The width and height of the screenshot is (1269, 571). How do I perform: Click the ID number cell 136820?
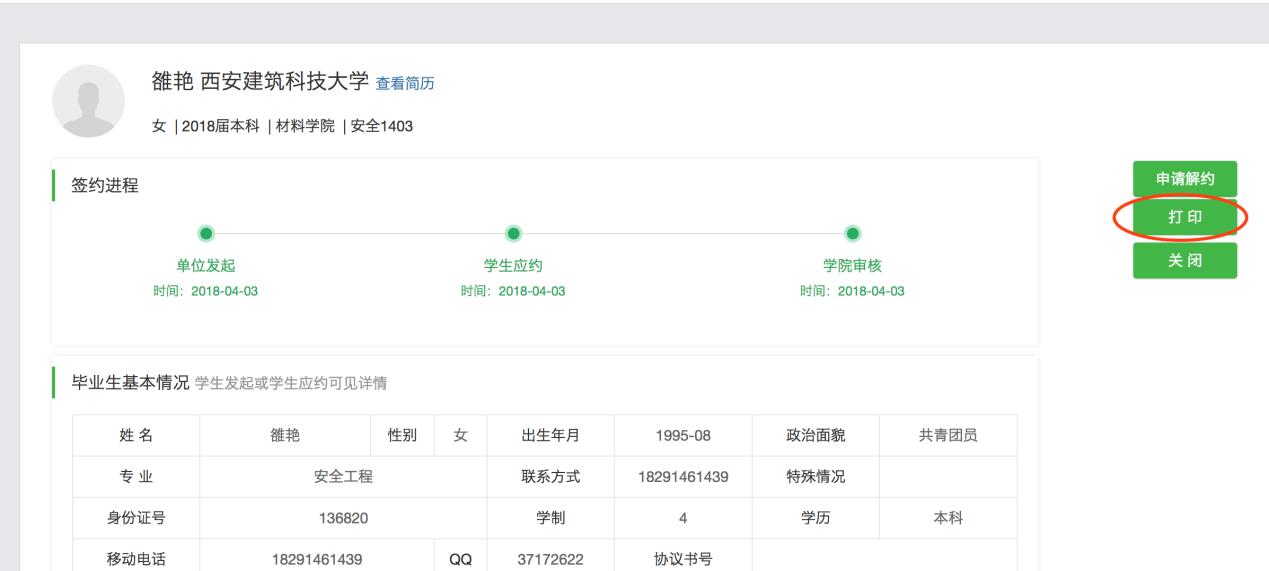(x=343, y=519)
